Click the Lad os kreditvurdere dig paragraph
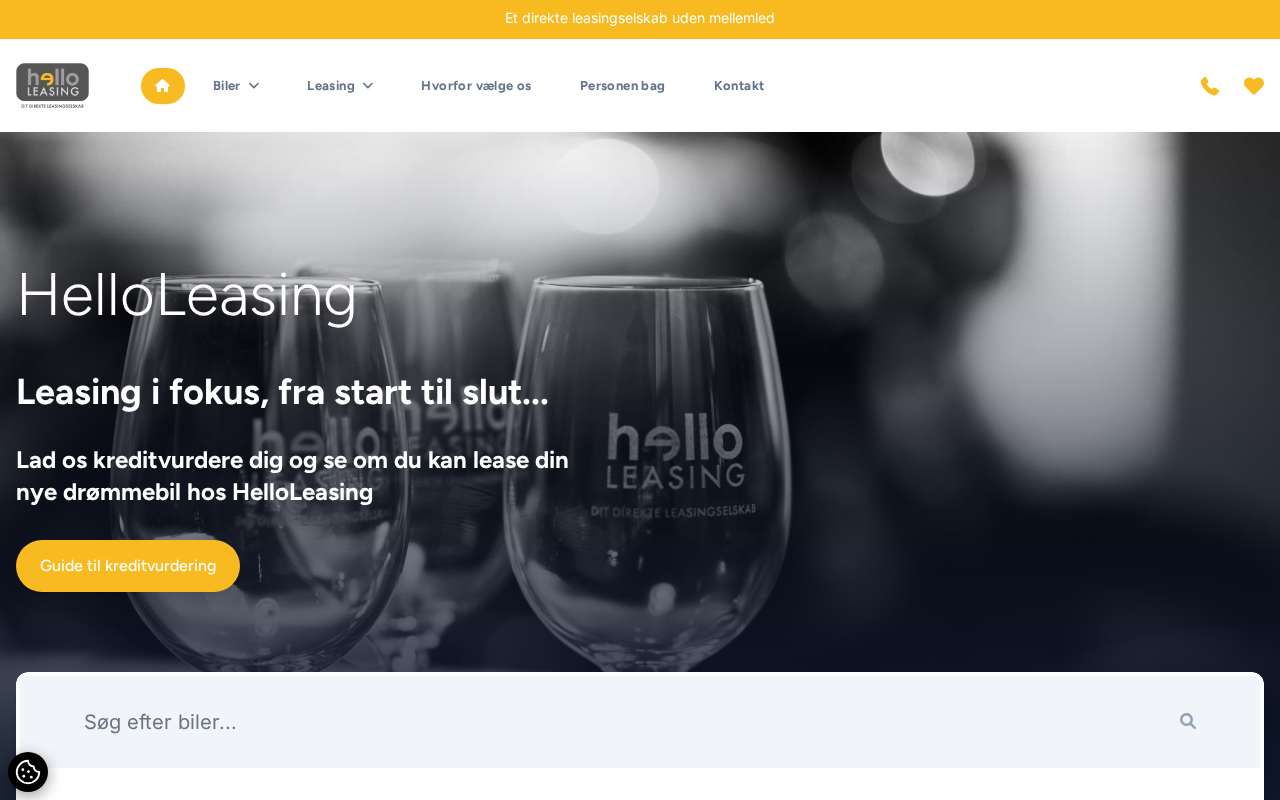This screenshot has width=1280, height=800. pyautogui.click(x=293, y=476)
